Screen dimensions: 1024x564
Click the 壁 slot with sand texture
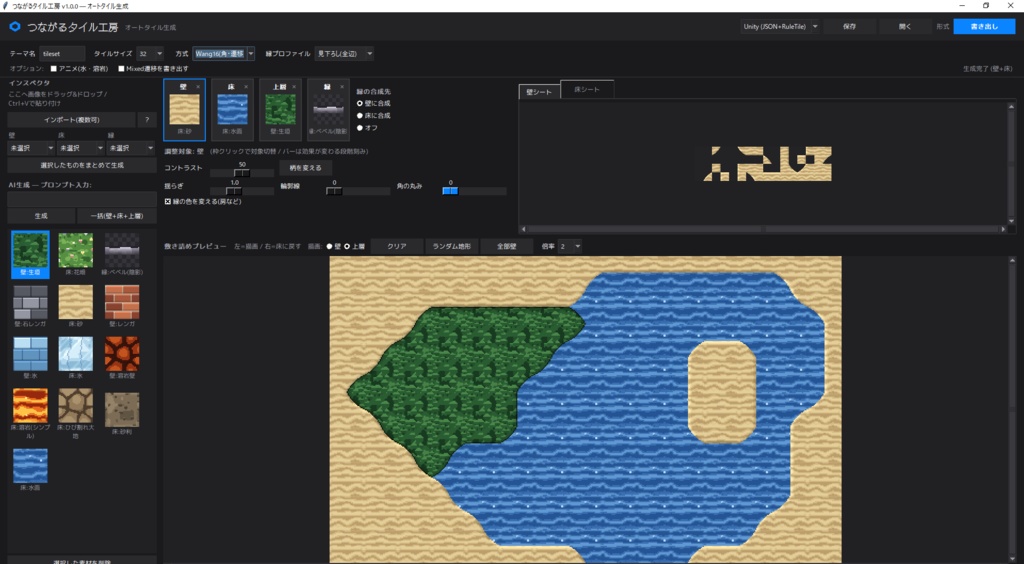(184, 110)
